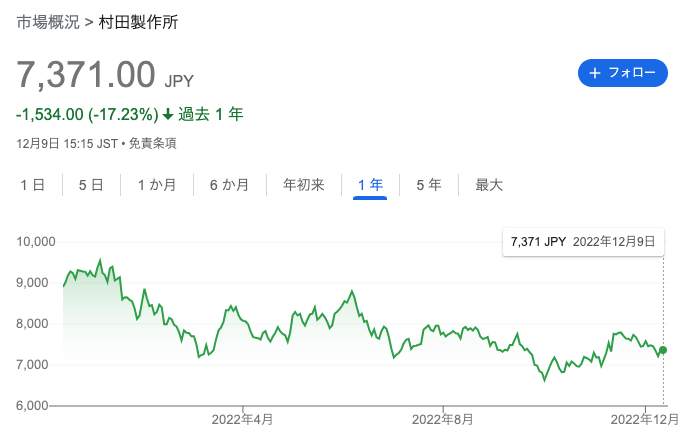Image resolution: width=689 pixels, height=439 pixels.
Task: Select the 1日 range tab
Action: coord(33,185)
